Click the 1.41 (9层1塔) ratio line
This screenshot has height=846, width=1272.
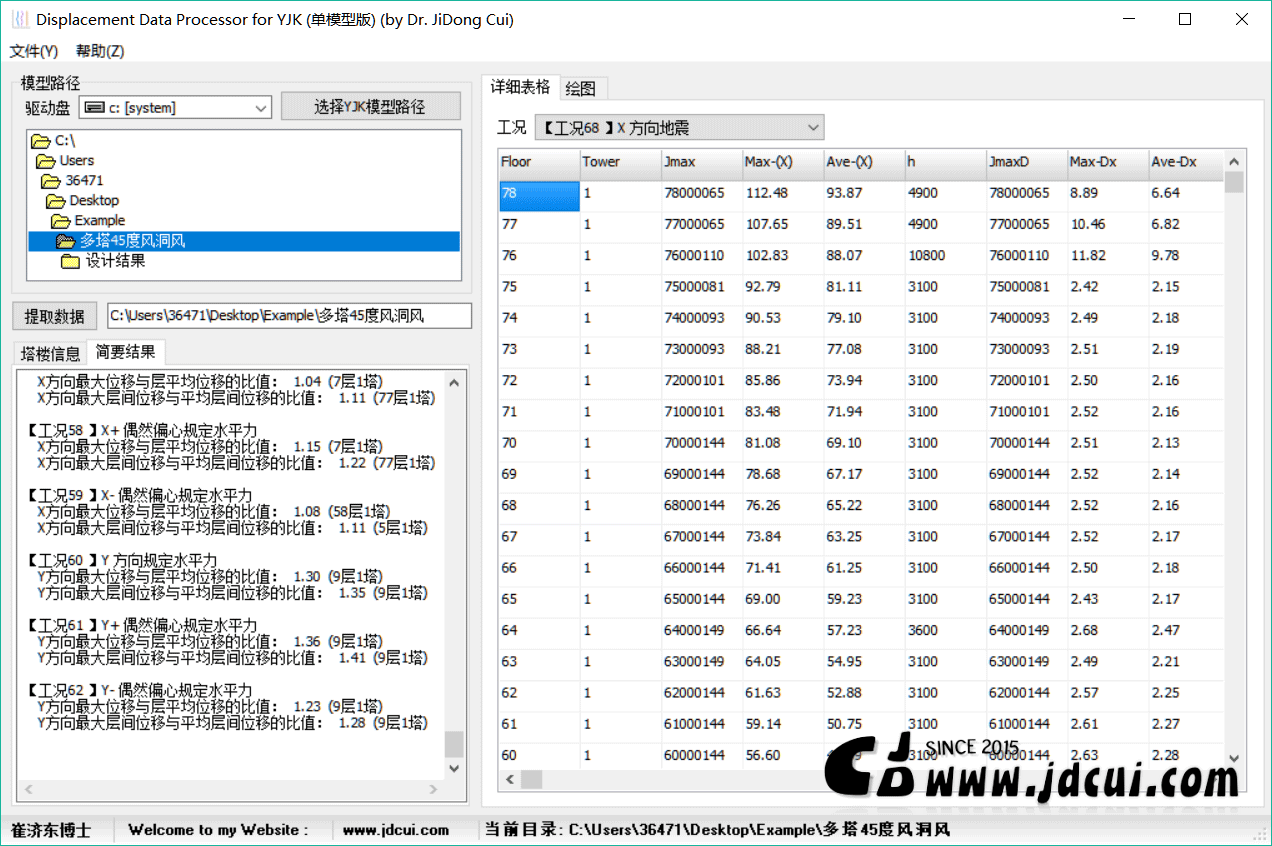click(x=232, y=658)
